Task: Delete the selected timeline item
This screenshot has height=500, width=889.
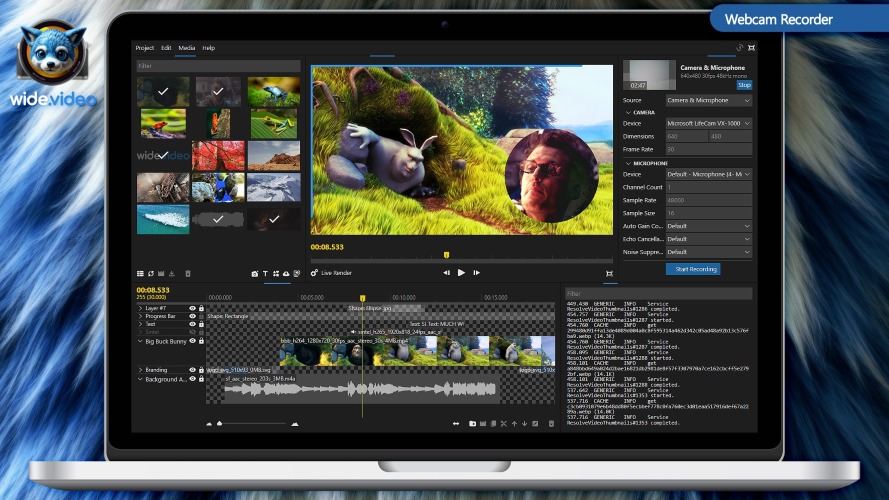Action: (x=551, y=423)
